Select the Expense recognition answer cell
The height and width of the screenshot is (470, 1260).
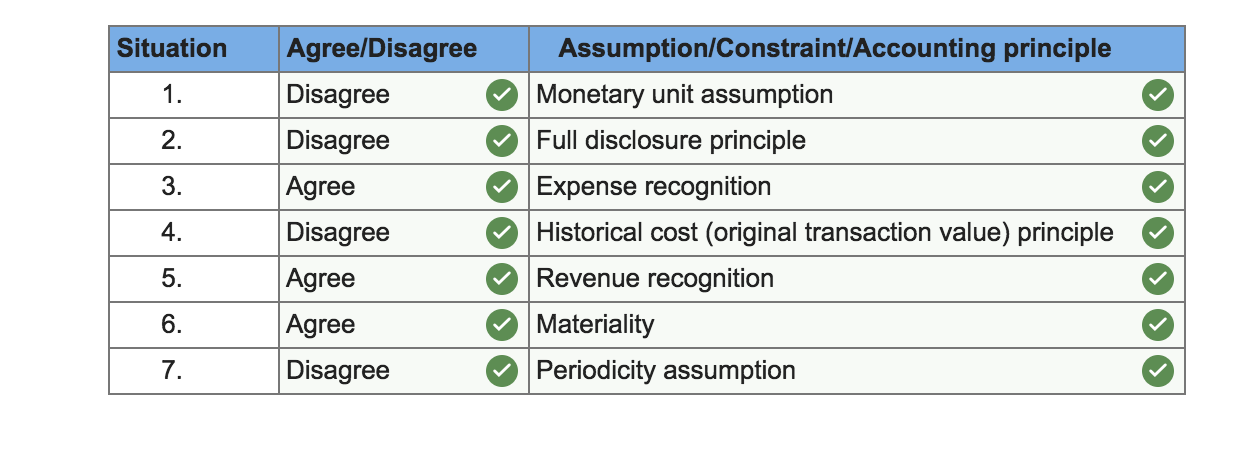830,187
